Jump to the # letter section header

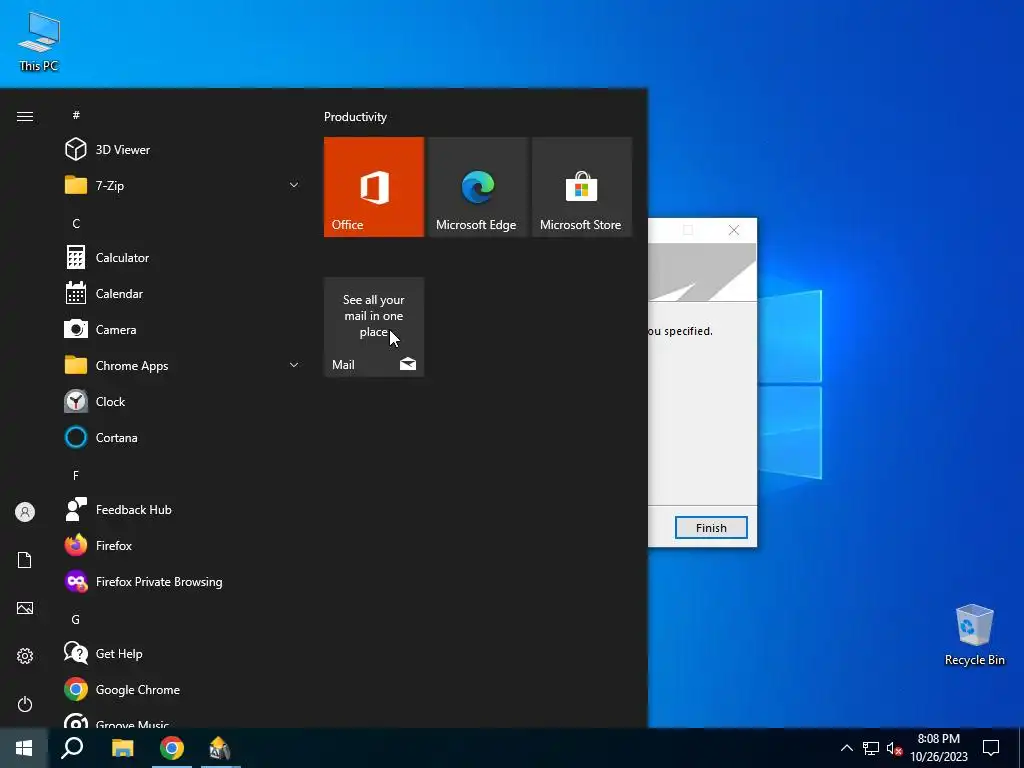click(76, 115)
